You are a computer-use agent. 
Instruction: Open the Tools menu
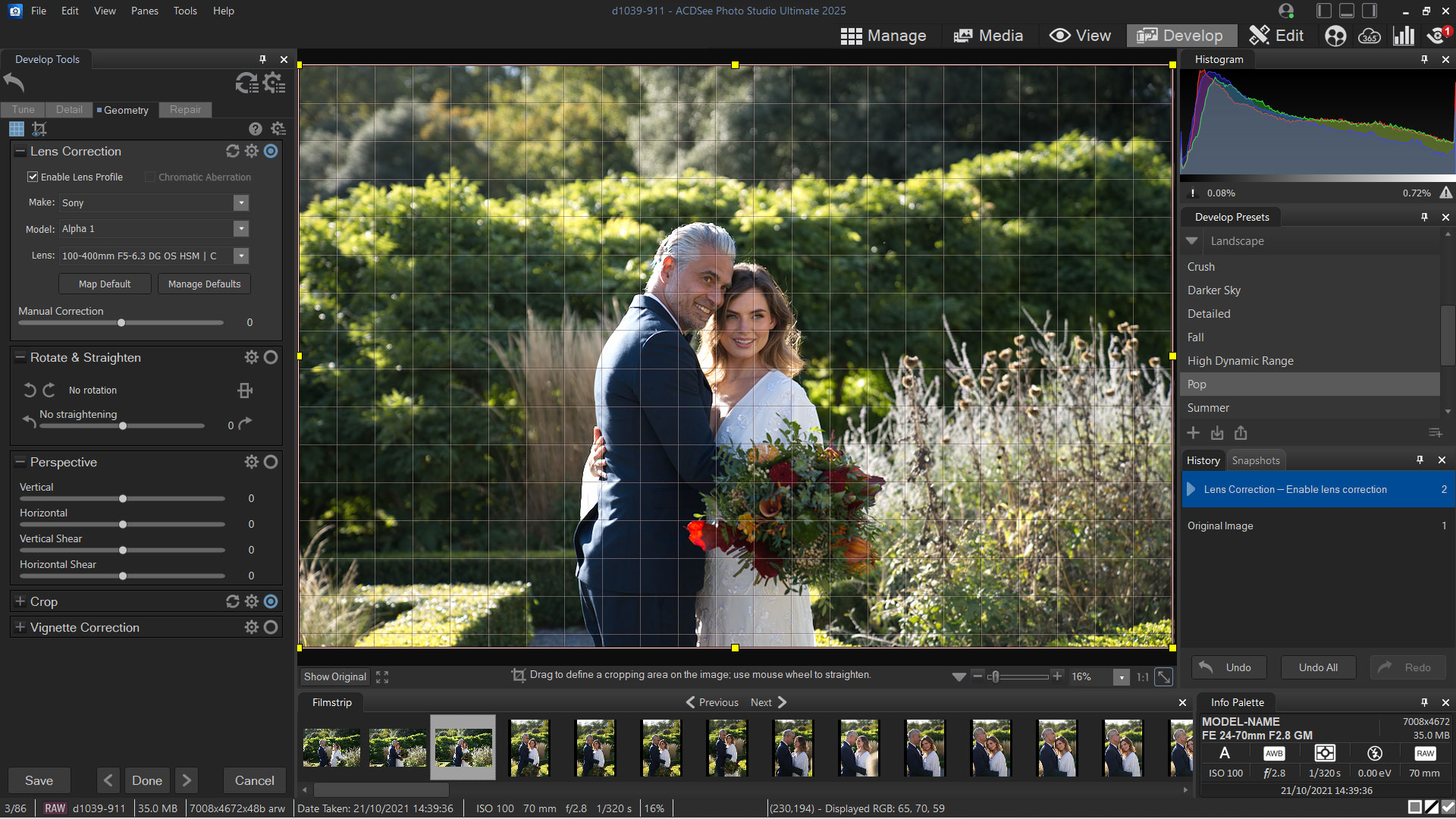click(x=185, y=11)
